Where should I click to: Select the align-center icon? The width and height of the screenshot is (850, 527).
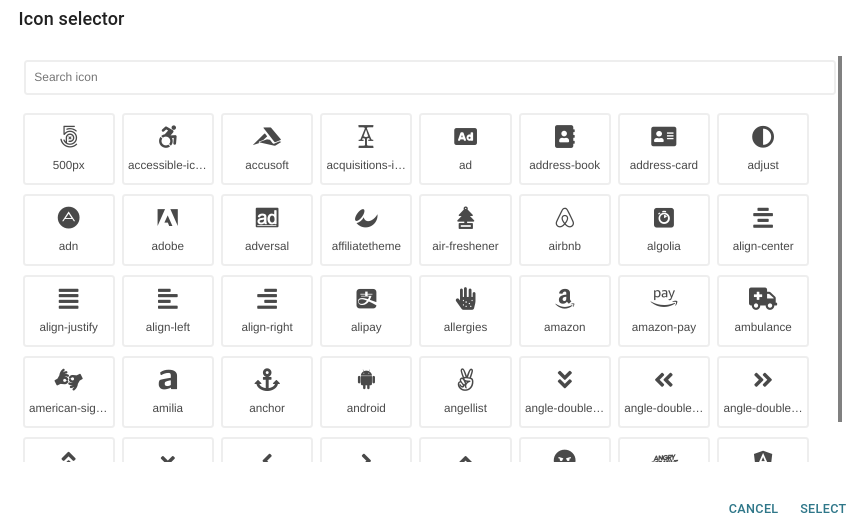(x=763, y=230)
